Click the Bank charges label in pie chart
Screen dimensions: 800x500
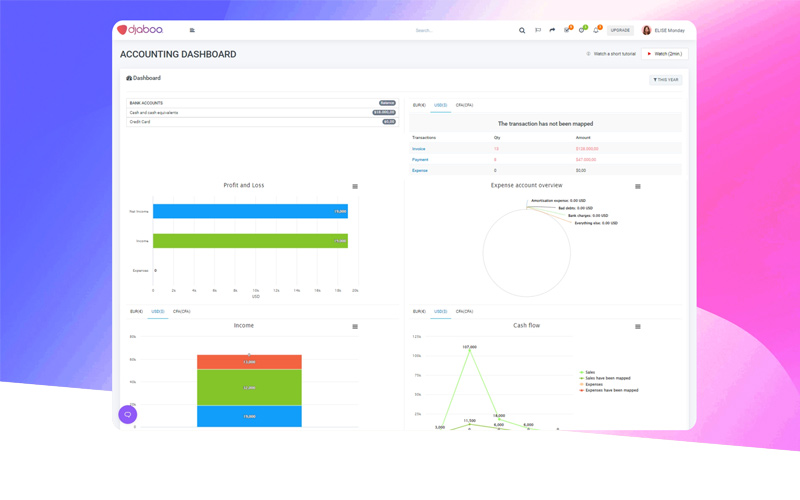click(588, 216)
